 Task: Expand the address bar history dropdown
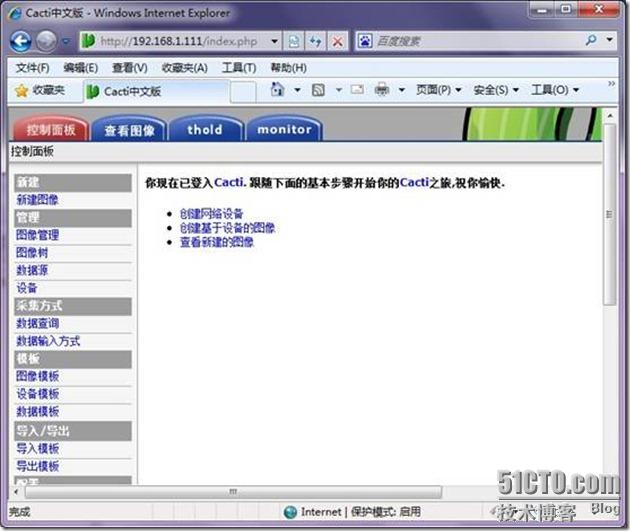point(274,41)
